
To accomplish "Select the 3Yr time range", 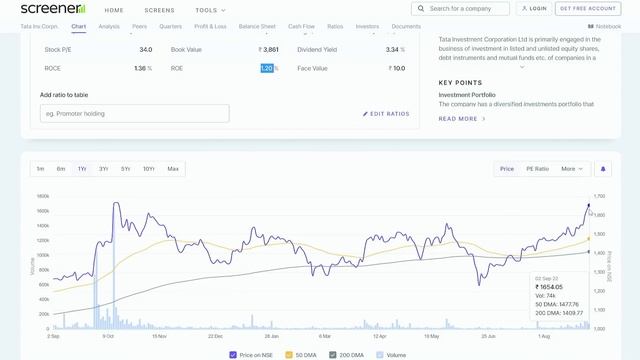I will 104,169.
